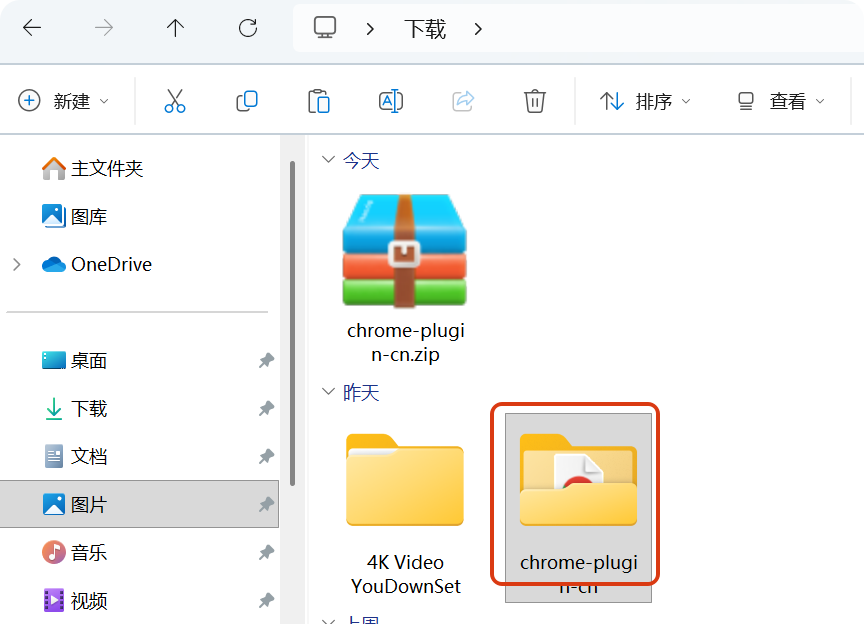Click the Delete trash icon
Screen dimensions: 864x624
pyautogui.click(x=534, y=100)
